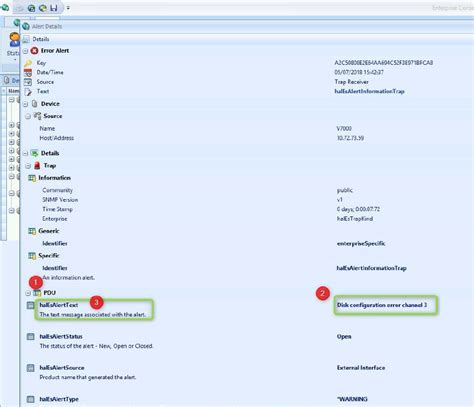
Task: Collapse the Error Alert section
Action: [x=25, y=51]
